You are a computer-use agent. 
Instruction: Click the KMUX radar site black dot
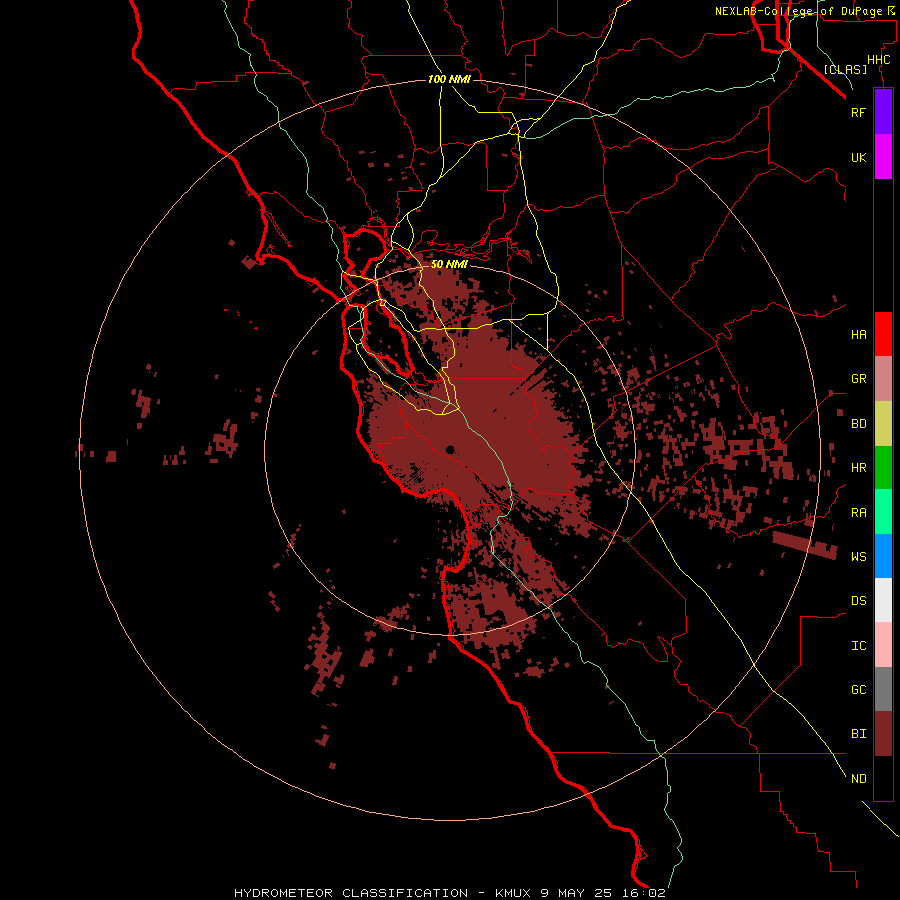click(450, 450)
